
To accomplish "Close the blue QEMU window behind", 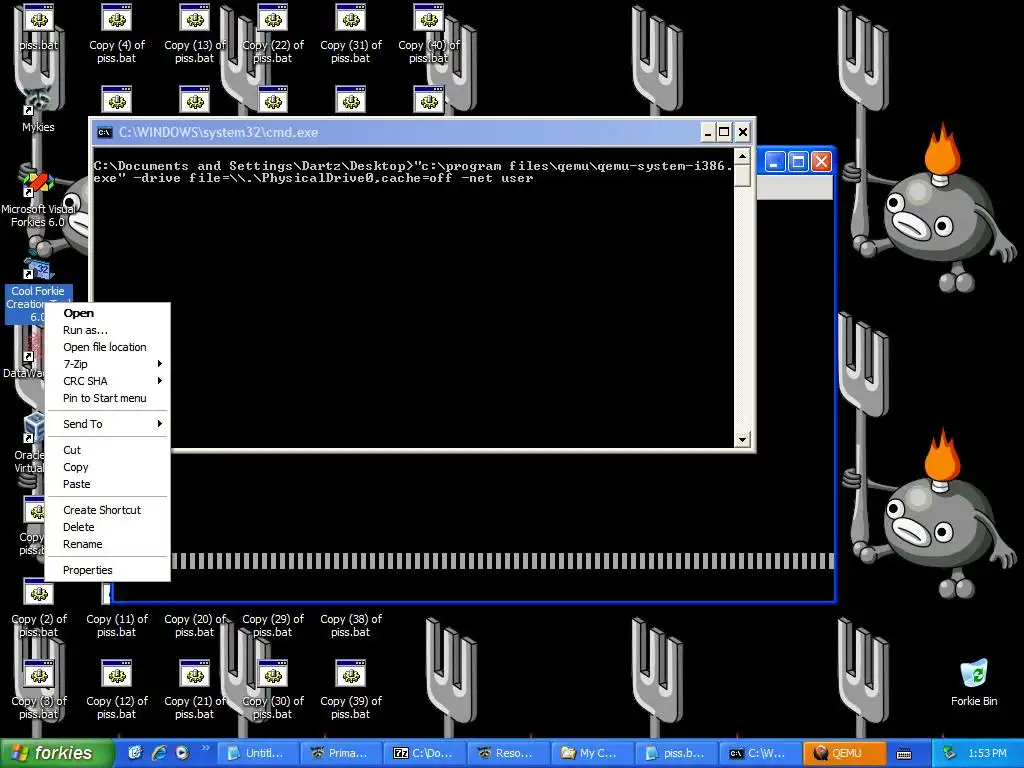I will (822, 161).
